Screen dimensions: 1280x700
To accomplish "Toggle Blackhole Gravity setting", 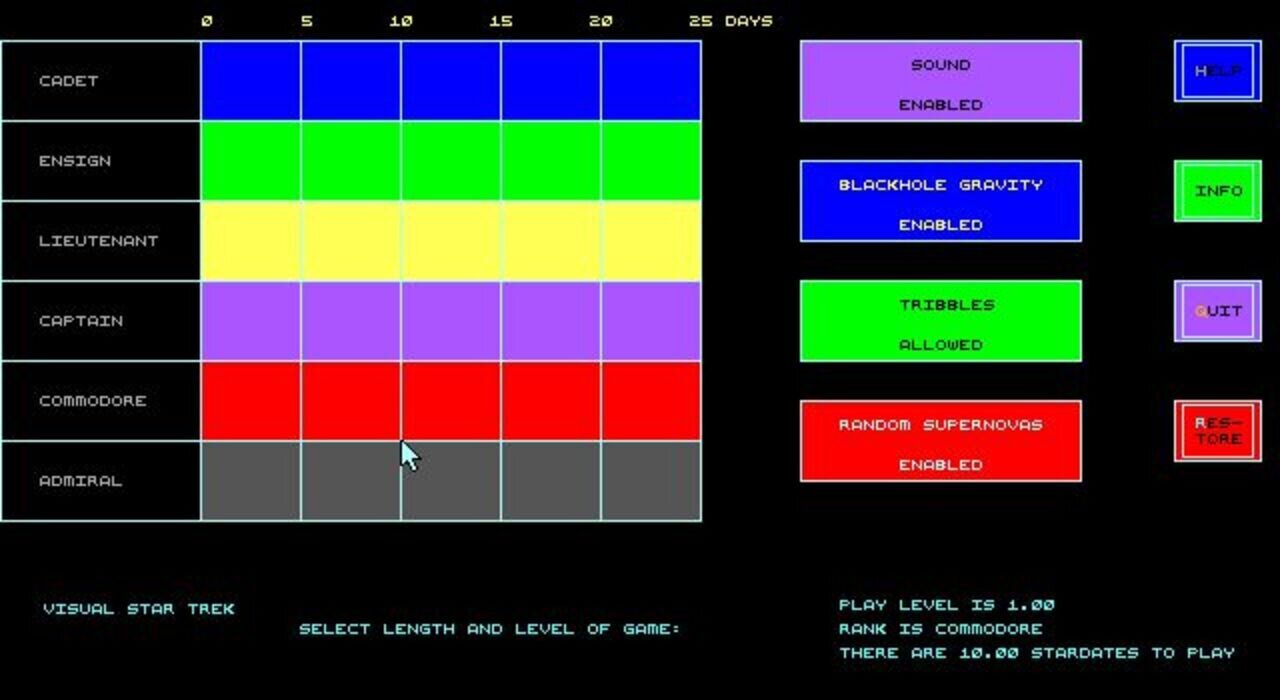I will [x=940, y=201].
